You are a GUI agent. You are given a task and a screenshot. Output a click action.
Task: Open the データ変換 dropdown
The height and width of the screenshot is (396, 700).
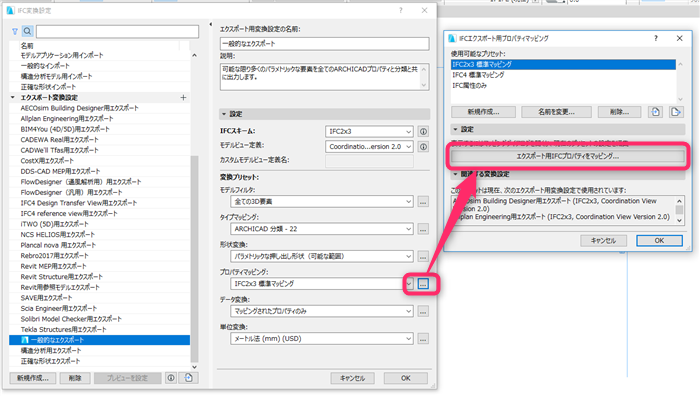pyautogui.click(x=322, y=311)
